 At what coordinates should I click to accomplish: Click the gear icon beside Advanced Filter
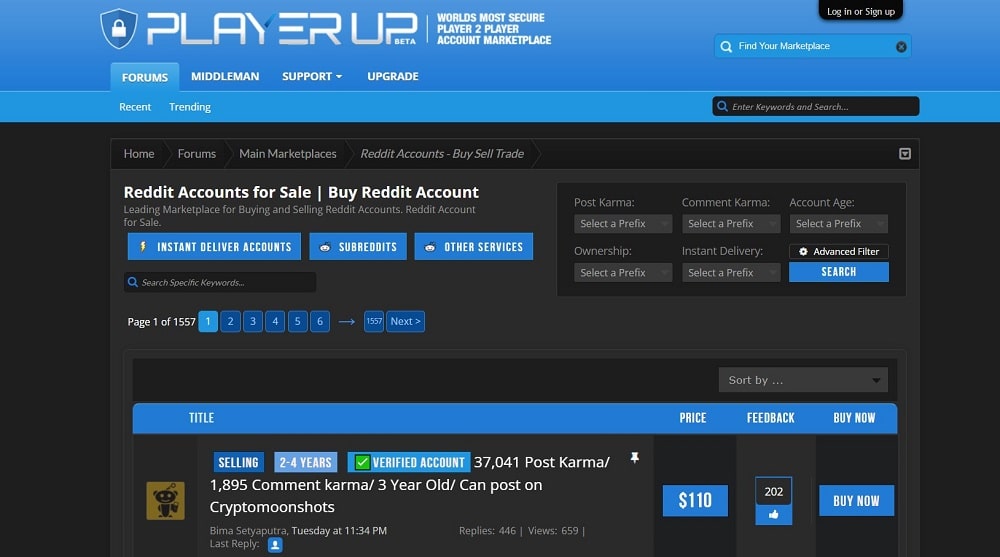click(x=803, y=251)
